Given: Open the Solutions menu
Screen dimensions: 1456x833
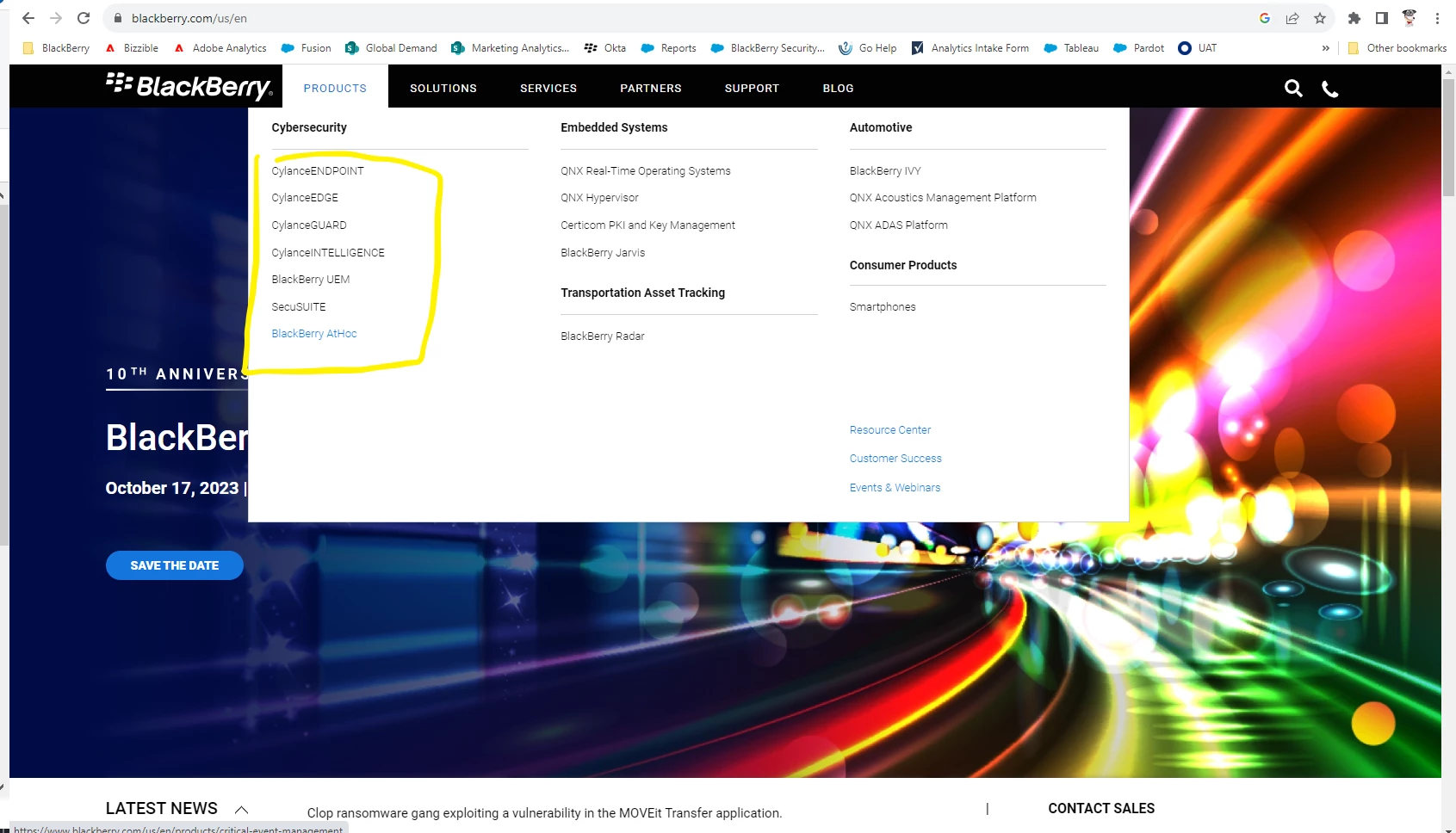Looking at the screenshot, I should click(443, 89).
